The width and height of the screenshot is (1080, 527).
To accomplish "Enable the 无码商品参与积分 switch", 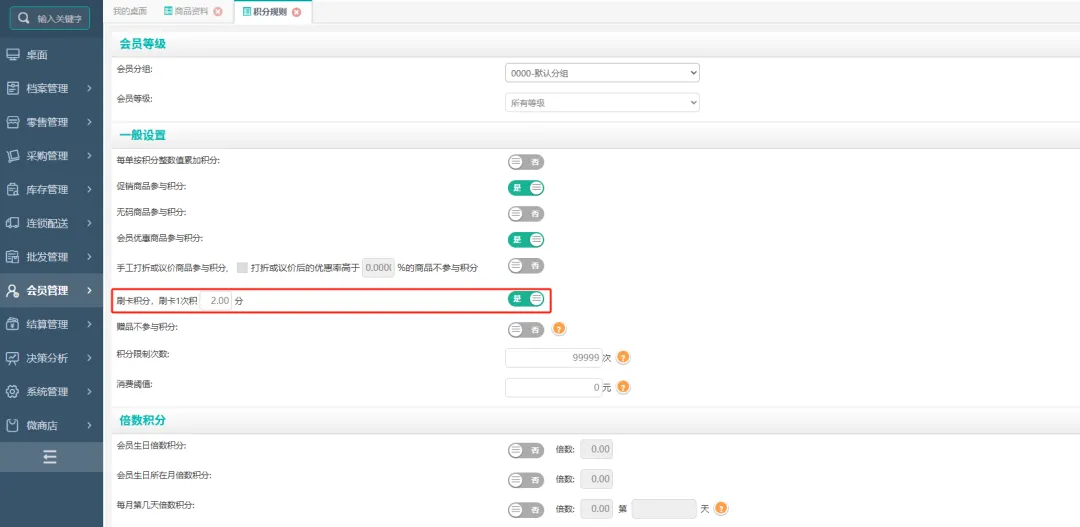I will (526, 213).
